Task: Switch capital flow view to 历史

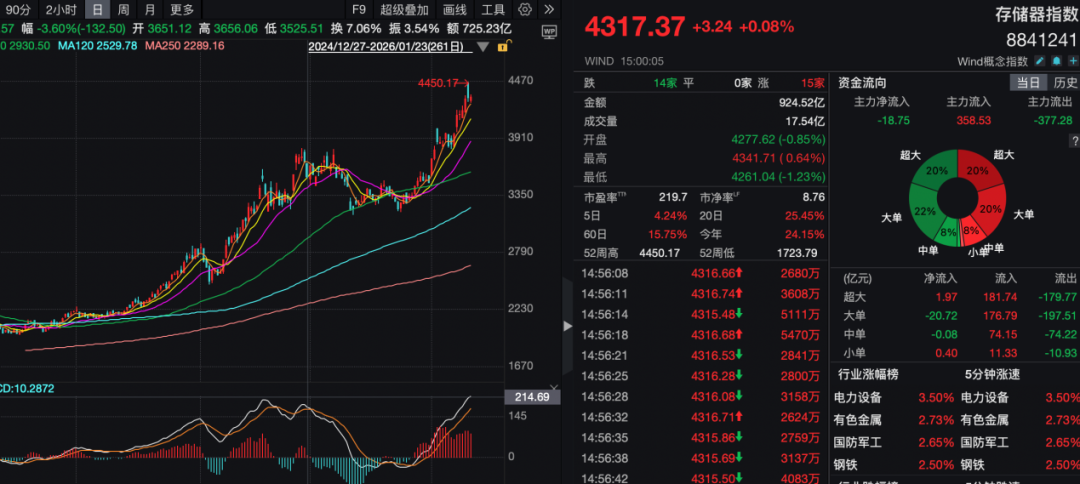Action: click(x=1063, y=83)
